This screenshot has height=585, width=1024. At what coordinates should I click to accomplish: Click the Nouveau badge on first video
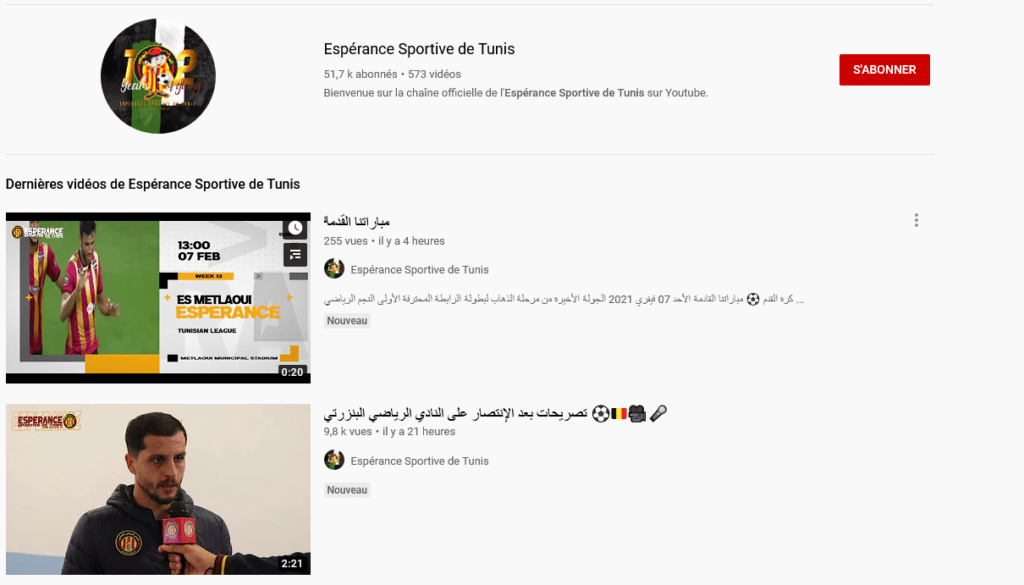point(347,321)
